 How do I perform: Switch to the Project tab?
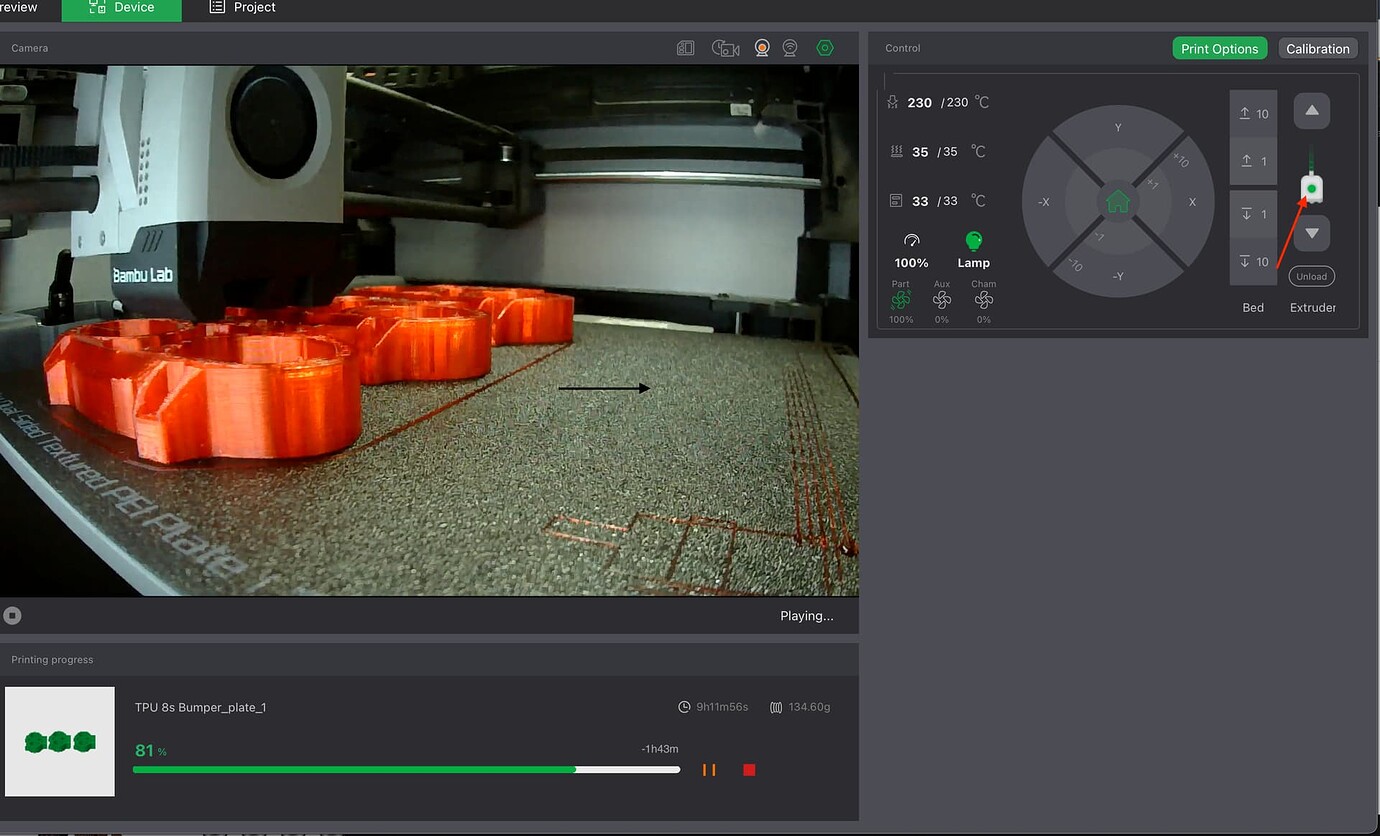tap(242, 8)
